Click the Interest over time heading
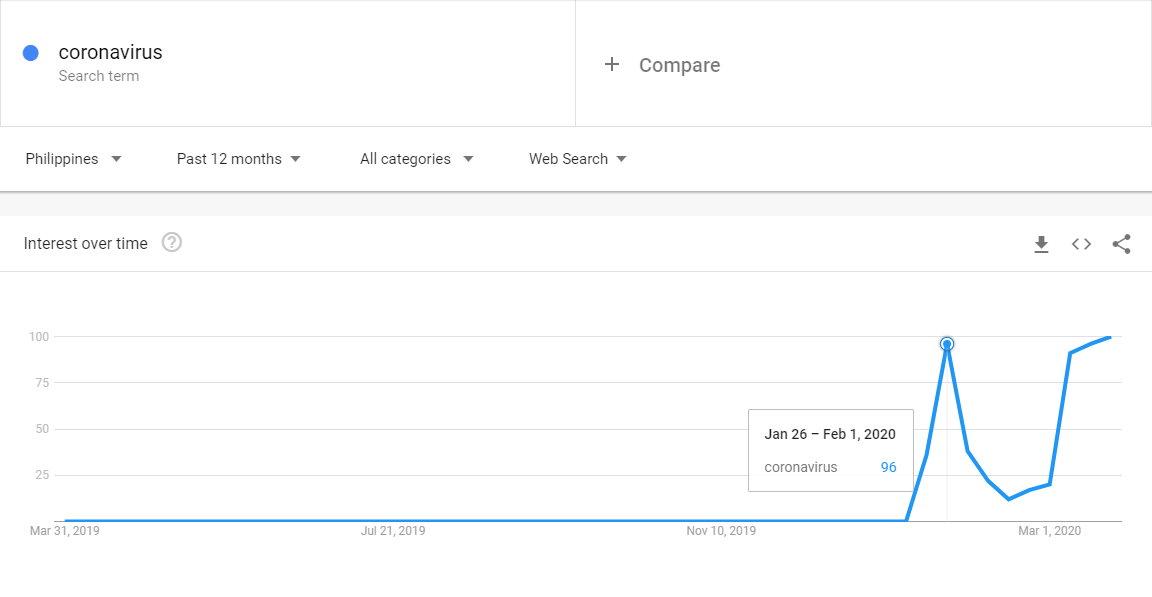The image size is (1152, 597). pyautogui.click(x=86, y=243)
